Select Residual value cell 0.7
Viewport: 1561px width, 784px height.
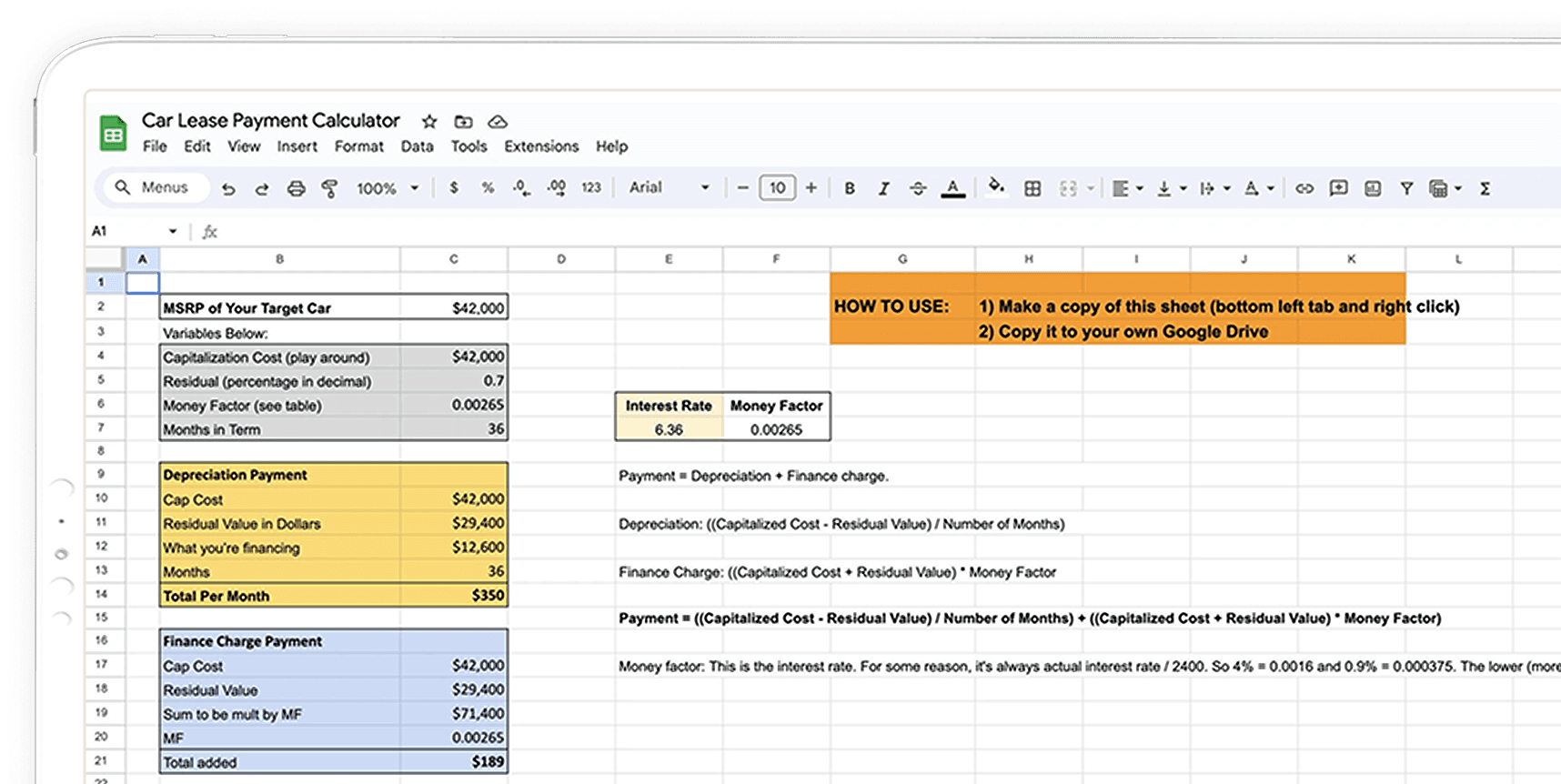coord(454,380)
